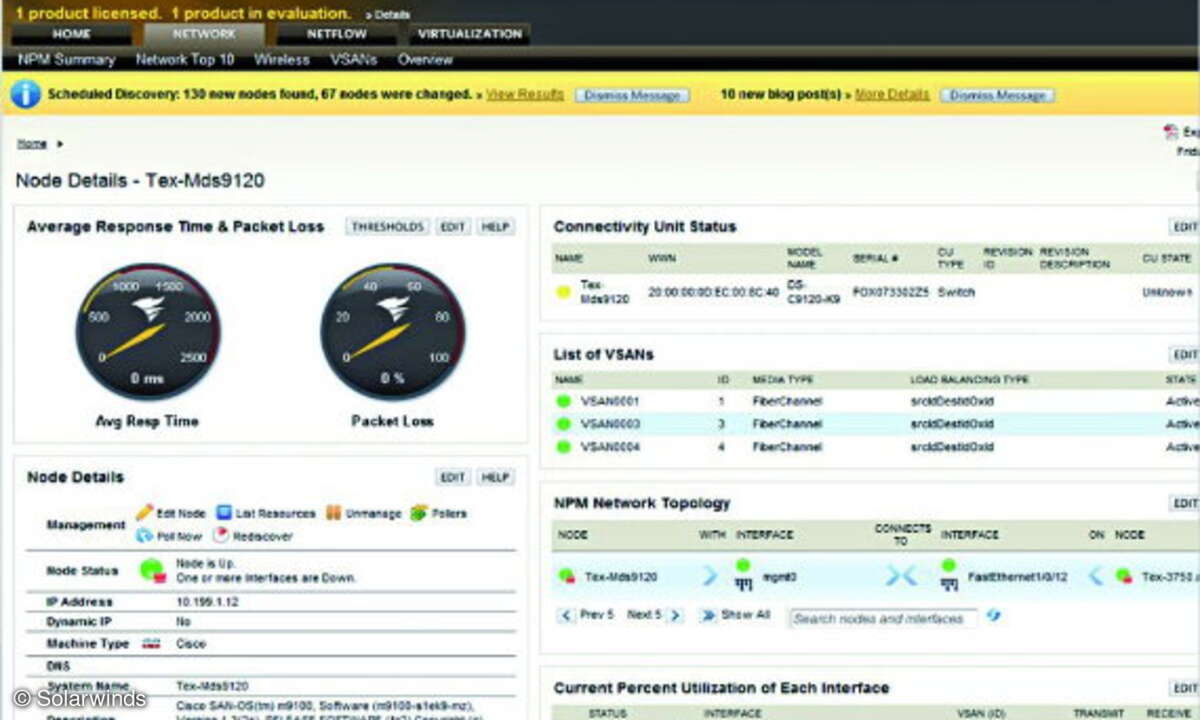Viewport: 1200px width, 720px height.
Task: Open the NPM Summary submenu item
Action: (67, 60)
